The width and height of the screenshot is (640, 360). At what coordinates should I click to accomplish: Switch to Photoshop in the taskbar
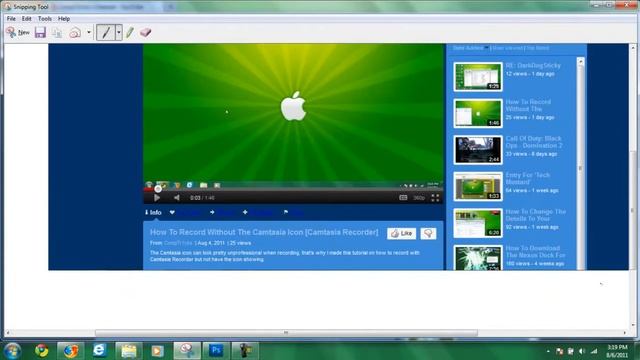[x=216, y=351]
